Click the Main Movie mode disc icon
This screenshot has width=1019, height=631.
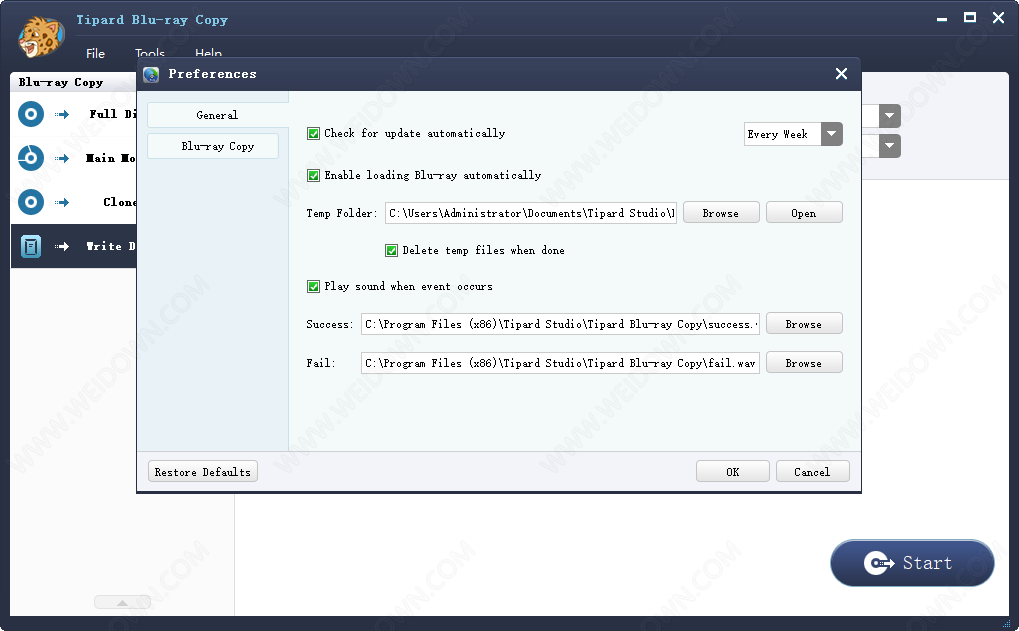(31, 158)
